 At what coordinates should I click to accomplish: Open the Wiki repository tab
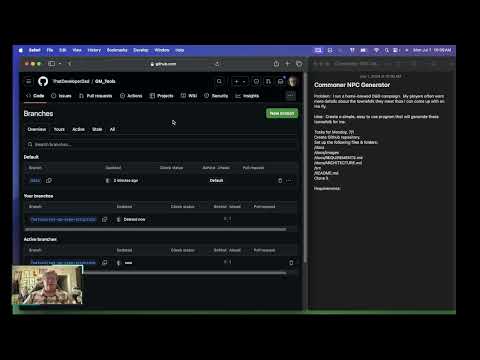pyautogui.click(x=189, y=96)
